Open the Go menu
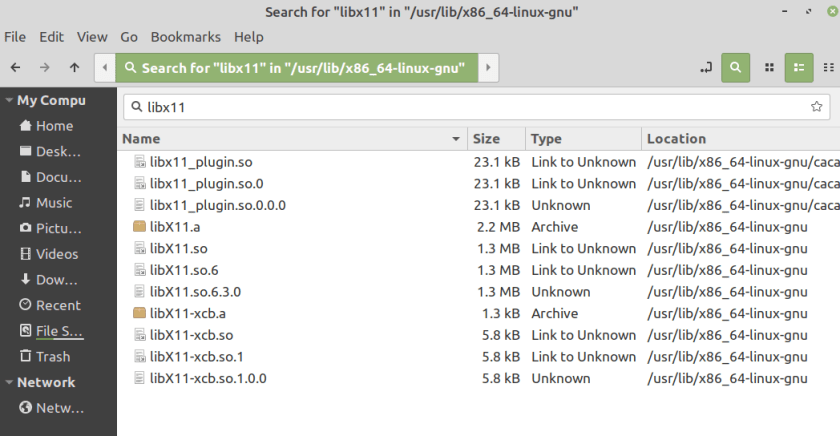Image resolution: width=840 pixels, height=436 pixels. (x=129, y=37)
